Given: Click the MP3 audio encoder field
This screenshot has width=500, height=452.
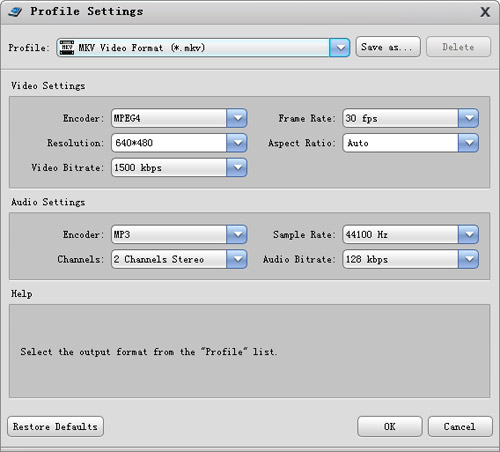Looking at the screenshot, I should (169, 234).
